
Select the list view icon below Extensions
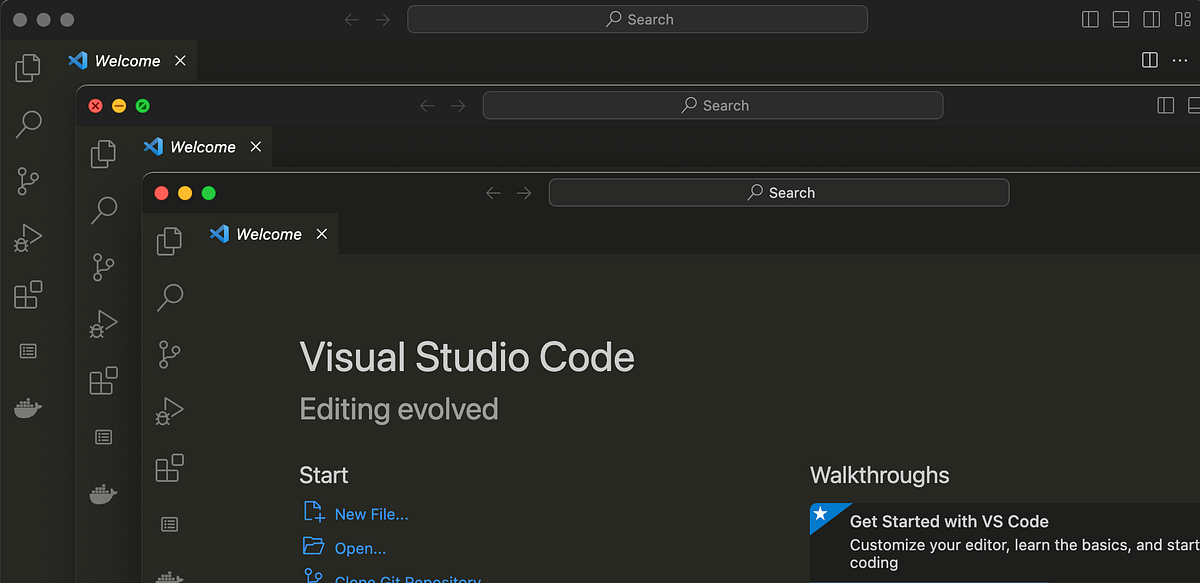point(170,524)
